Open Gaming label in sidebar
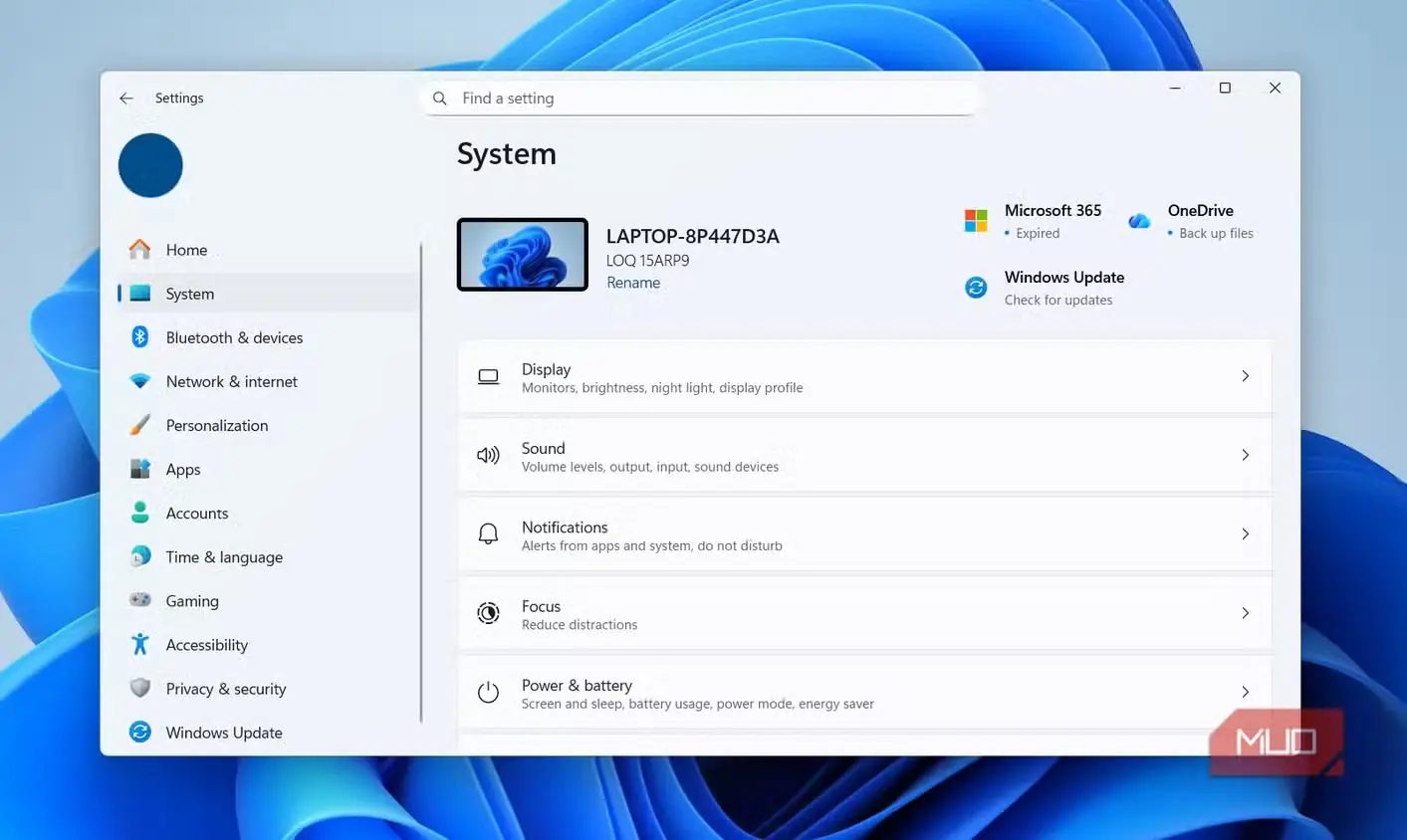This screenshot has width=1407, height=840. pos(192,601)
